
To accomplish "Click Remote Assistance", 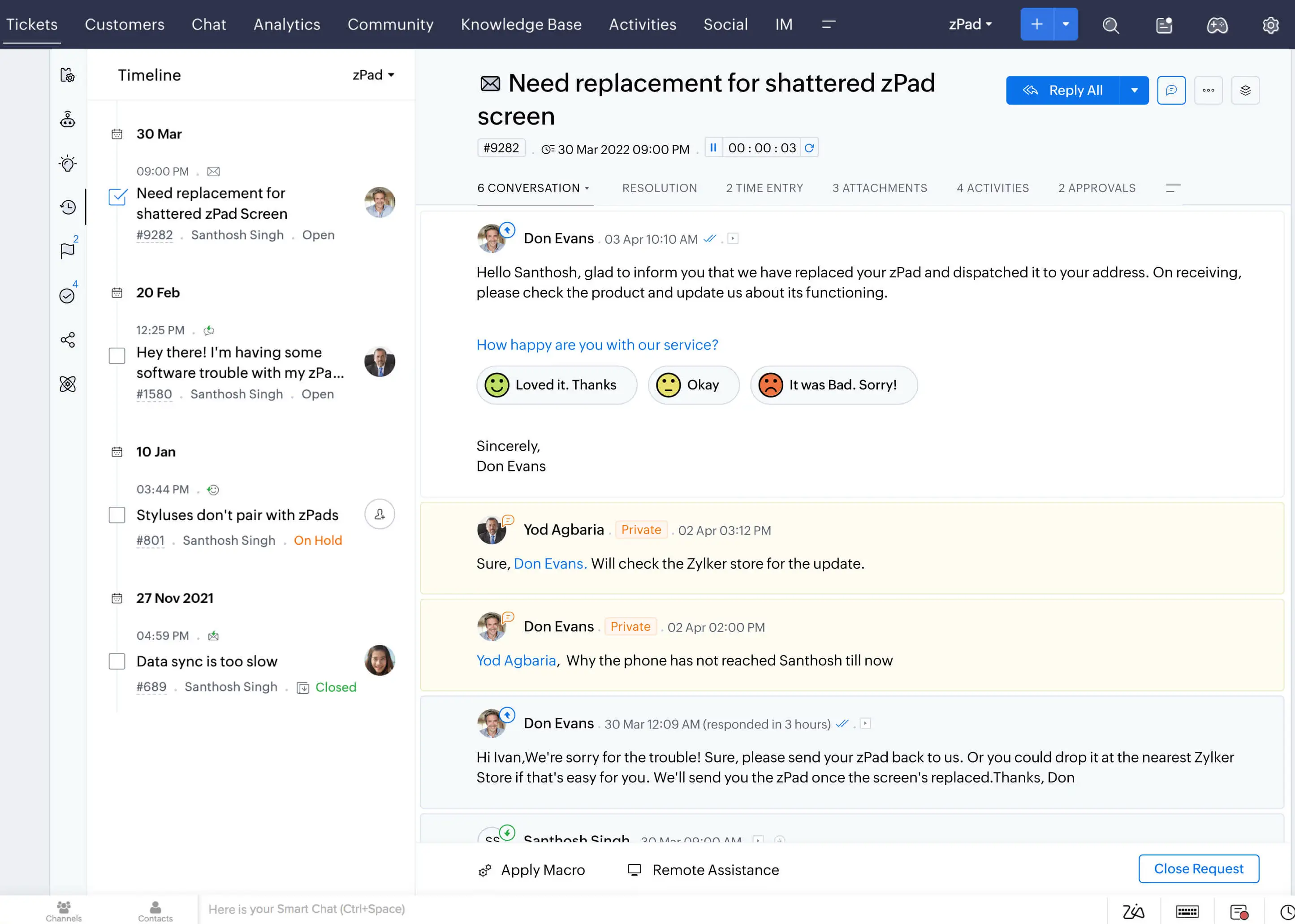I will click(x=703, y=870).
